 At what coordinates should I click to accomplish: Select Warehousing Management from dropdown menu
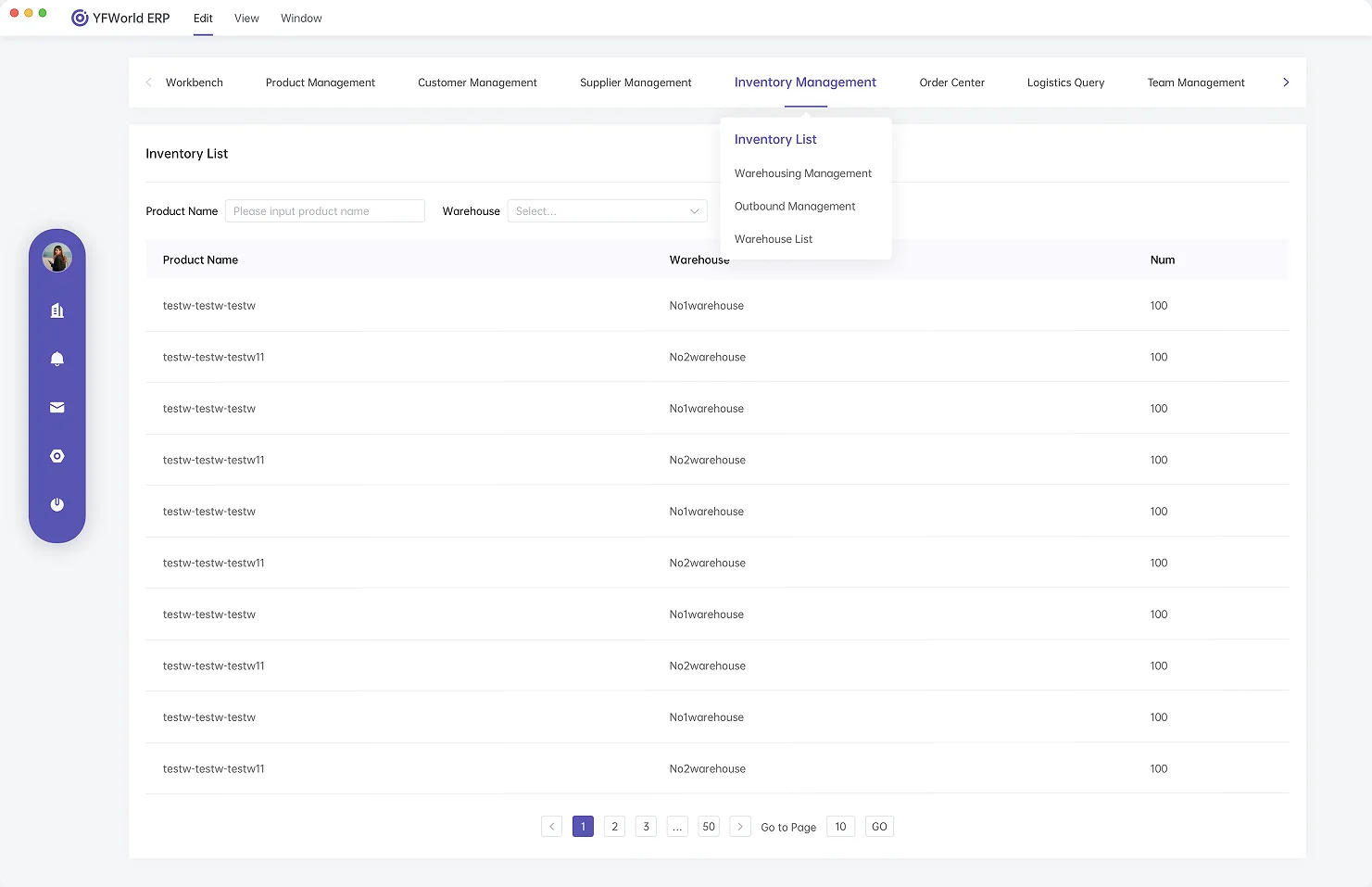802,173
